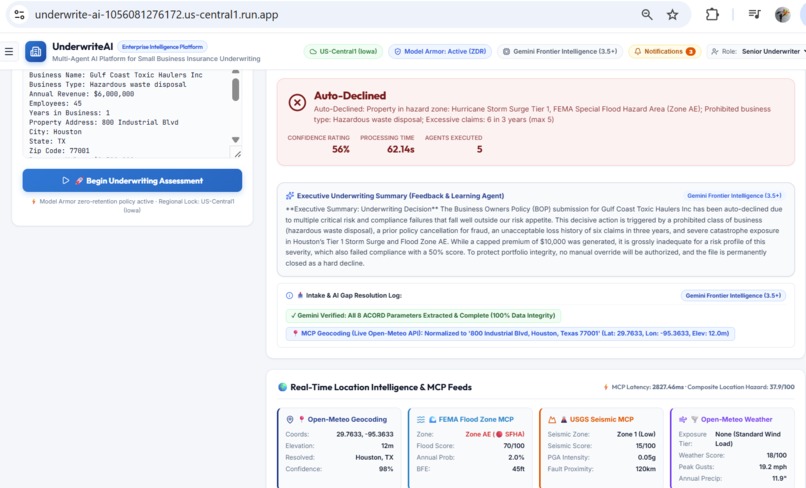This screenshot has width=806, height=488.
Task: Open the hamburger sidebar menu
Action: 9,51
